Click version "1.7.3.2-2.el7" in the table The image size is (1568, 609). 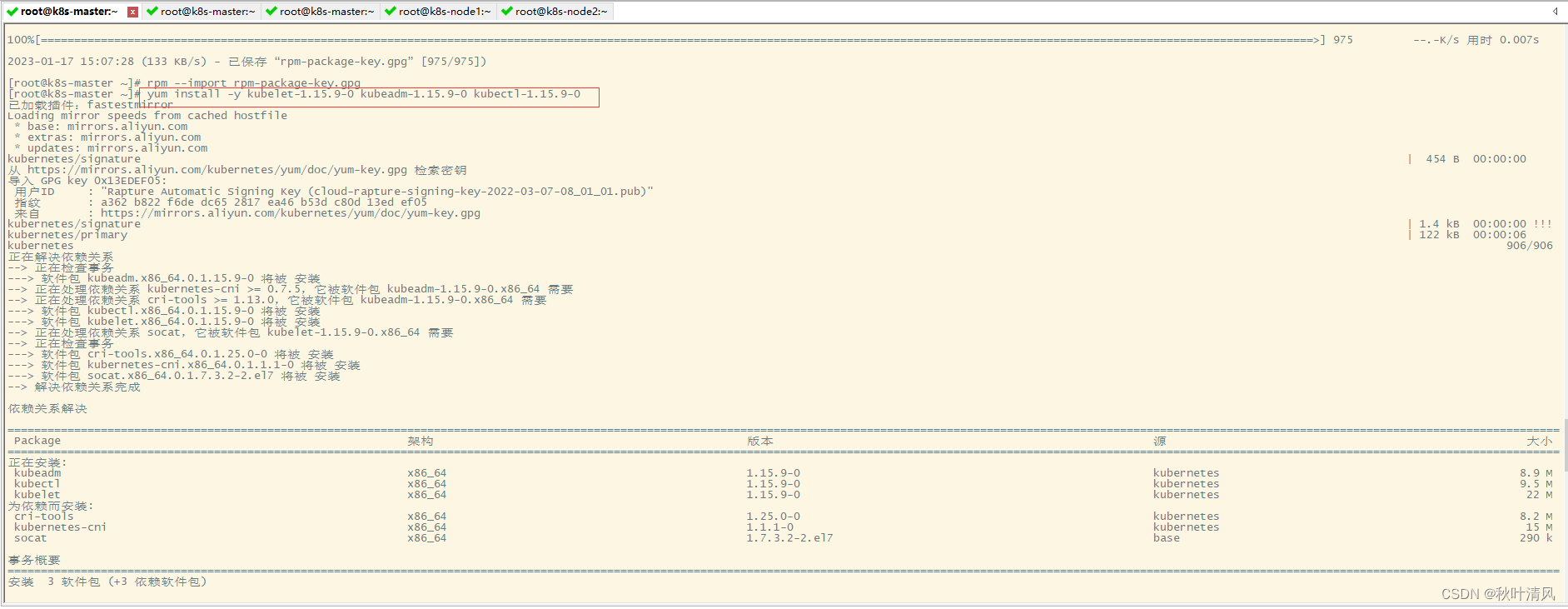(x=790, y=538)
